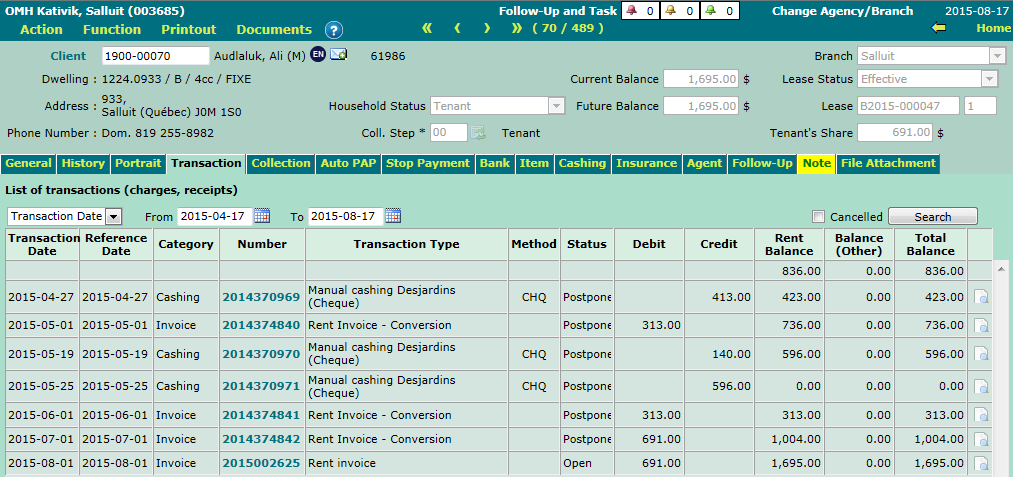Screen dimensions: 1013x477
Task: Click the Client number input field
Action: (x=152, y=56)
